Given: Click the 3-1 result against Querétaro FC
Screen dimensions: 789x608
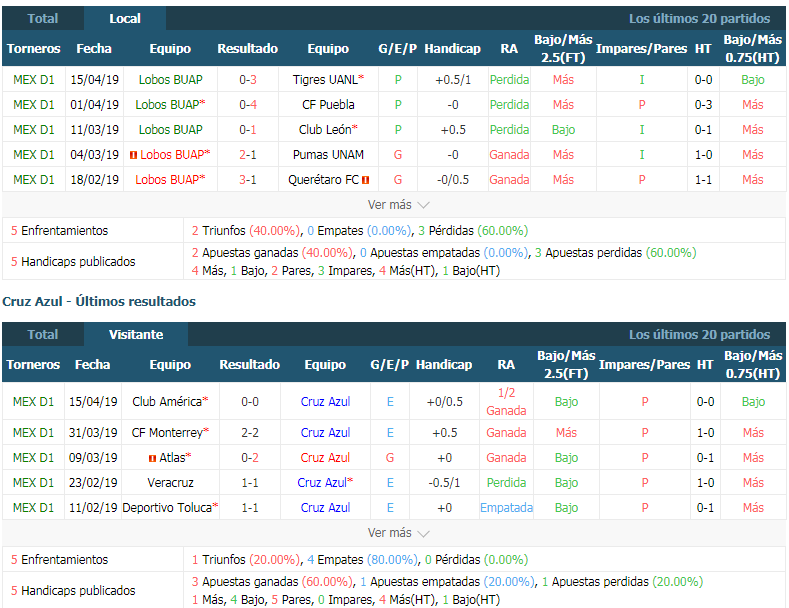Looking at the screenshot, I should 248,180.
